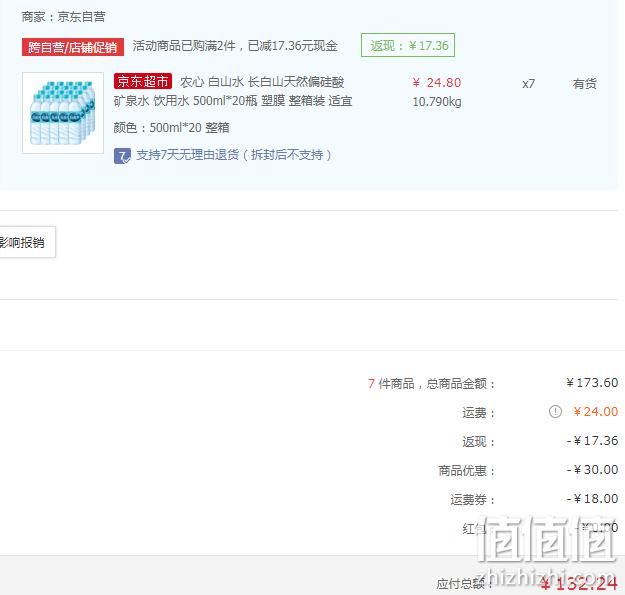Image resolution: width=625 pixels, height=595 pixels.
Task: Select the 返现： label in the summary
Action: (x=479, y=442)
